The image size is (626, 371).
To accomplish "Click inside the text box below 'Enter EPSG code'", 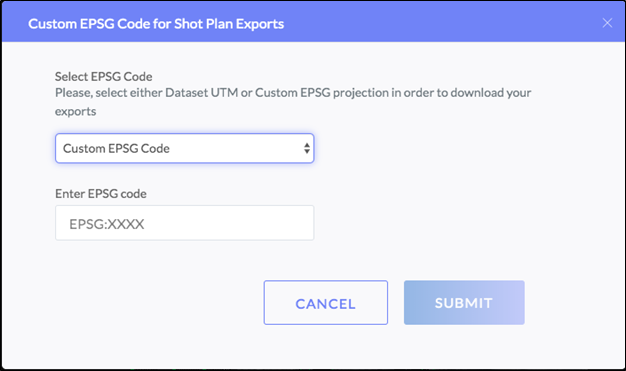I will (184, 223).
